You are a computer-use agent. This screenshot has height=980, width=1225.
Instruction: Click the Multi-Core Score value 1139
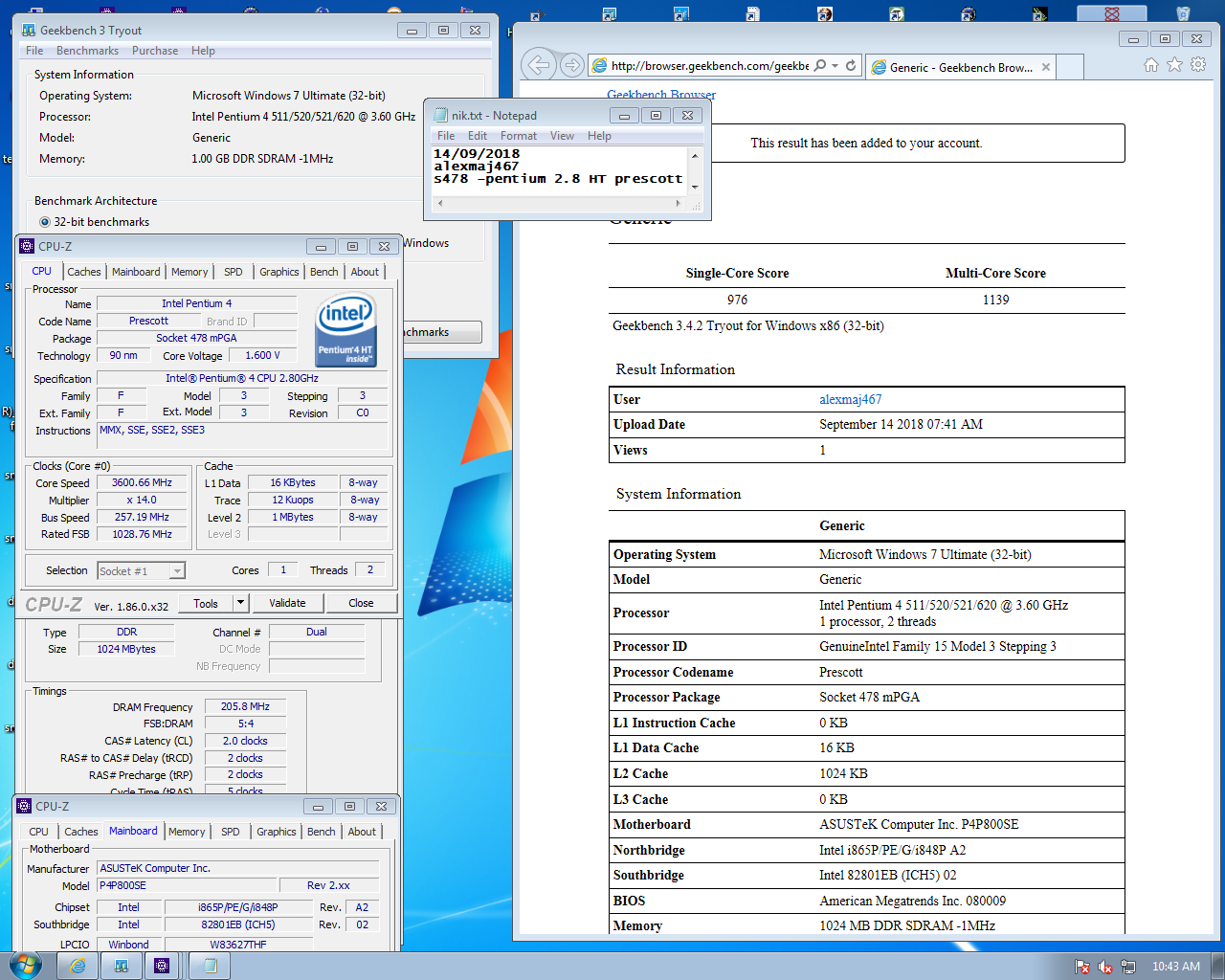pyautogui.click(x=995, y=300)
